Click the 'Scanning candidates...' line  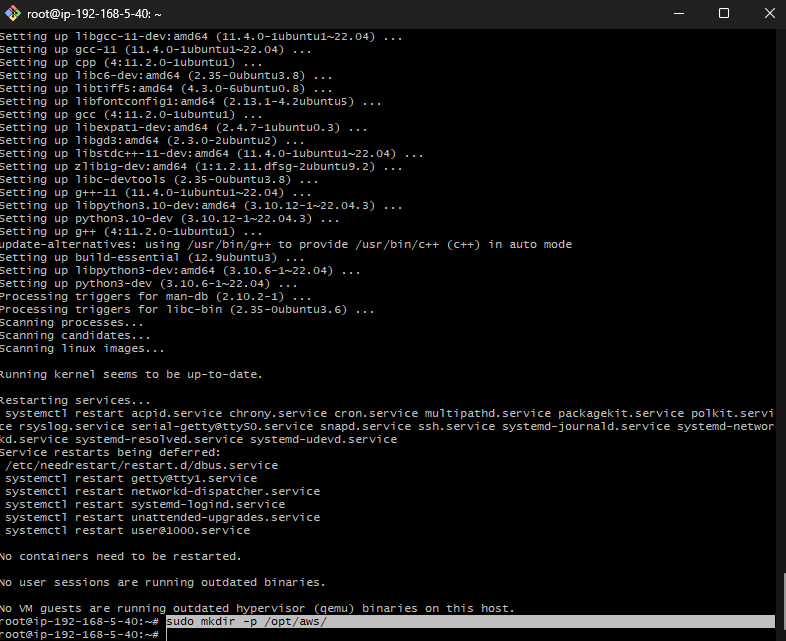click(75, 336)
